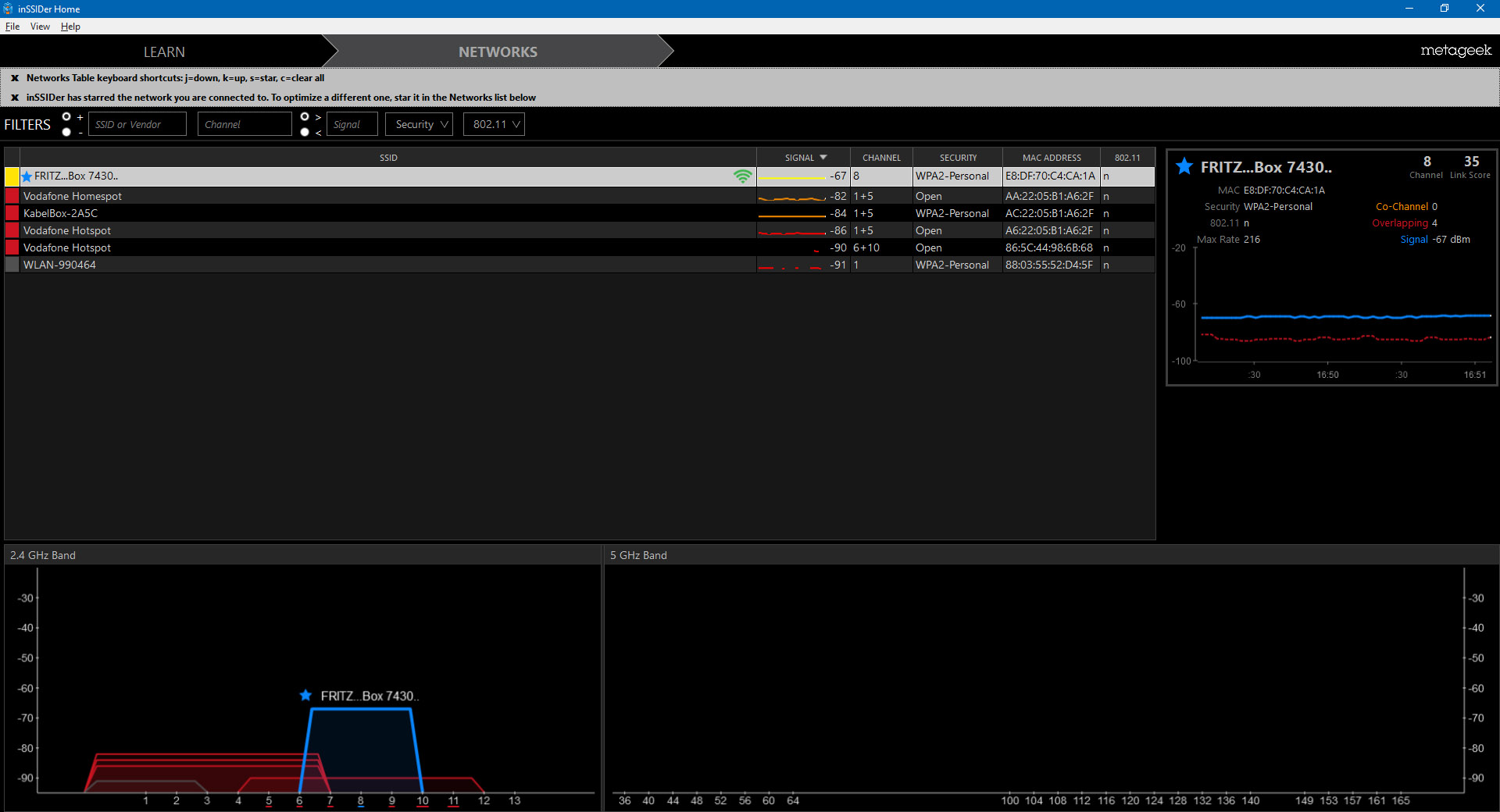
Task: Sort the table by SSID column
Action: (x=388, y=158)
